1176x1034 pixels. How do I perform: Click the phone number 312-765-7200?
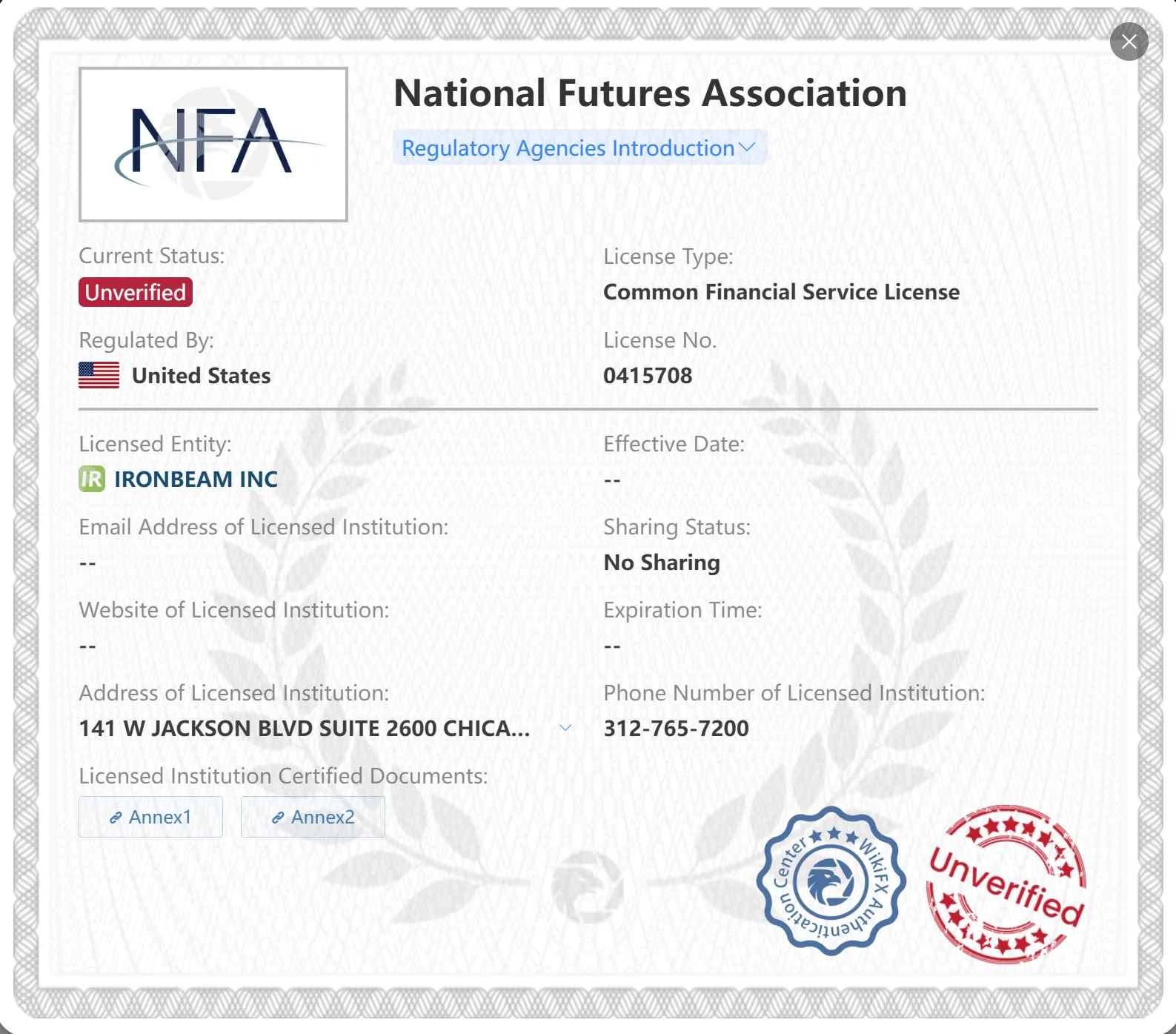pos(677,728)
